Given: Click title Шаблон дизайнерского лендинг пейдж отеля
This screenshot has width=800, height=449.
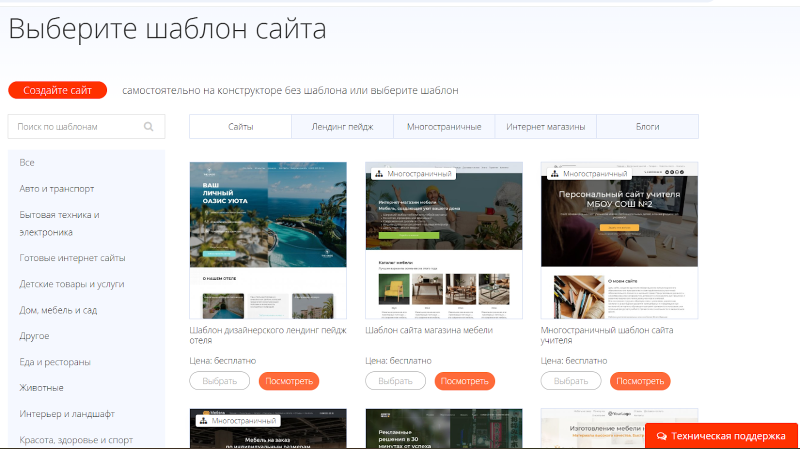Looking at the screenshot, I should pyautogui.click(x=268, y=335).
